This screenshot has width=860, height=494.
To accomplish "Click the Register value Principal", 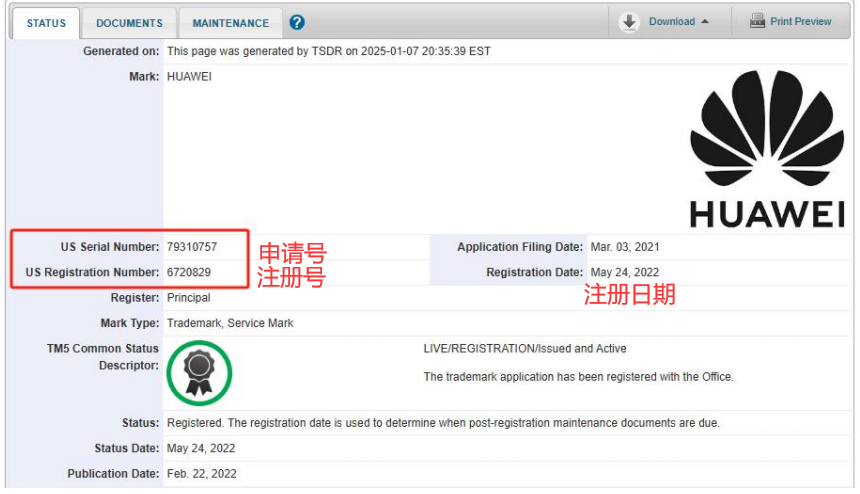I will pyautogui.click(x=189, y=298).
